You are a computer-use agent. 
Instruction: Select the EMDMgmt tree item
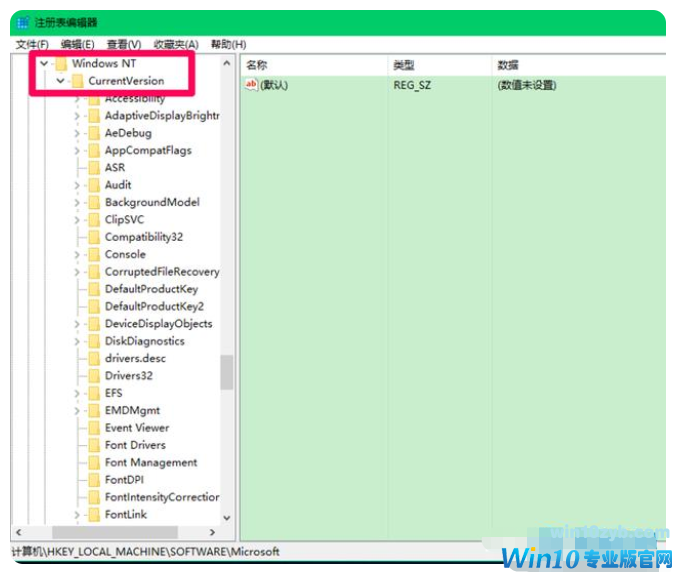132,410
